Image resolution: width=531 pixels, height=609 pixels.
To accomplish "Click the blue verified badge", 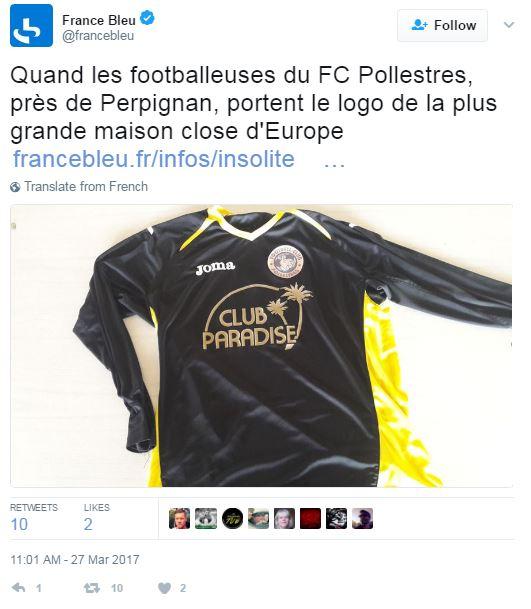I will click(x=147, y=18).
